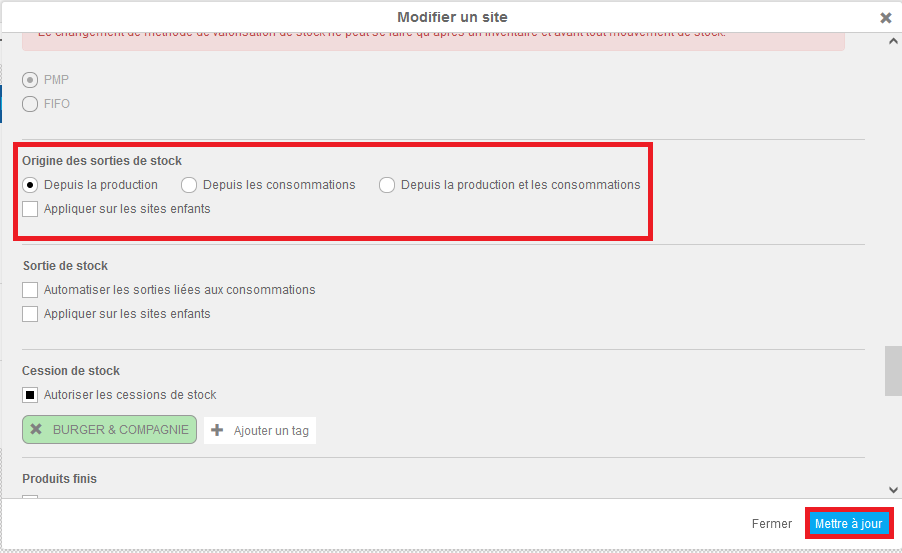Remove the BURGER & COMPAGNIE tag

(x=36, y=429)
